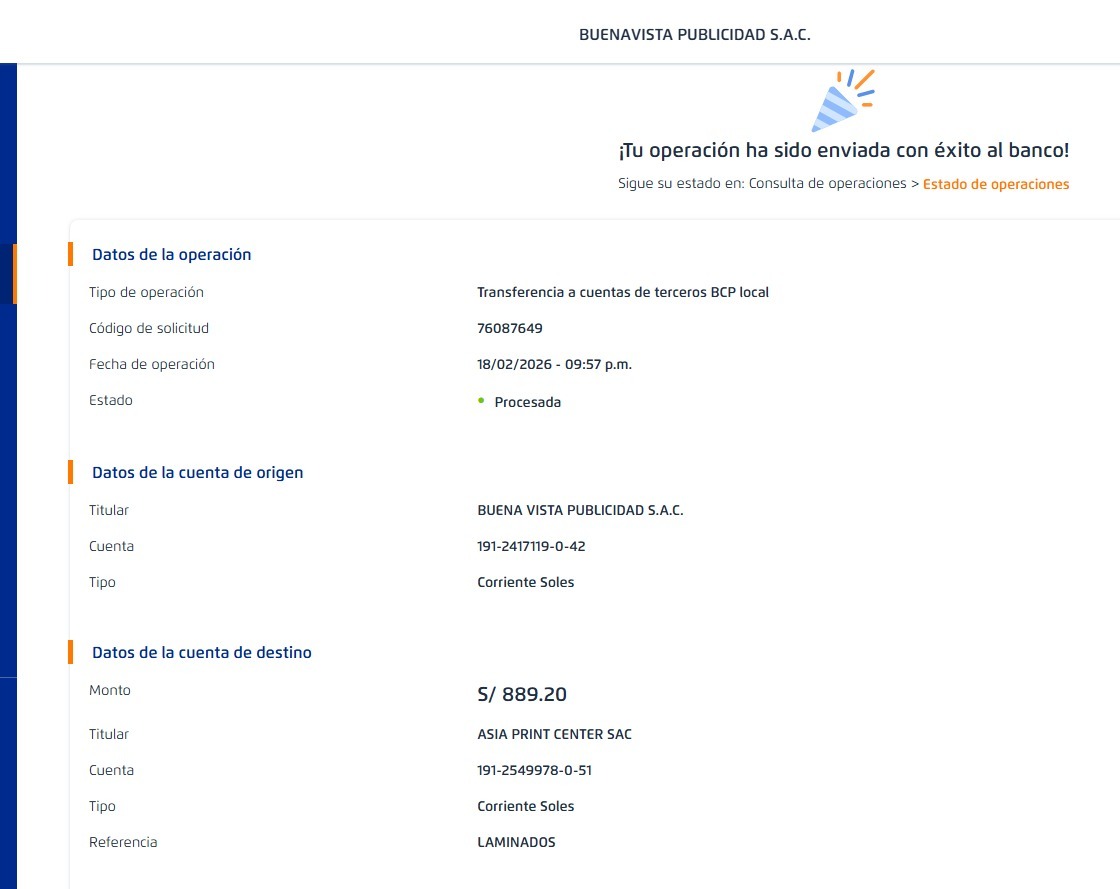This screenshot has width=1120, height=889.
Task: Click the orange marker beside Datos de la operación
Action: [71, 254]
